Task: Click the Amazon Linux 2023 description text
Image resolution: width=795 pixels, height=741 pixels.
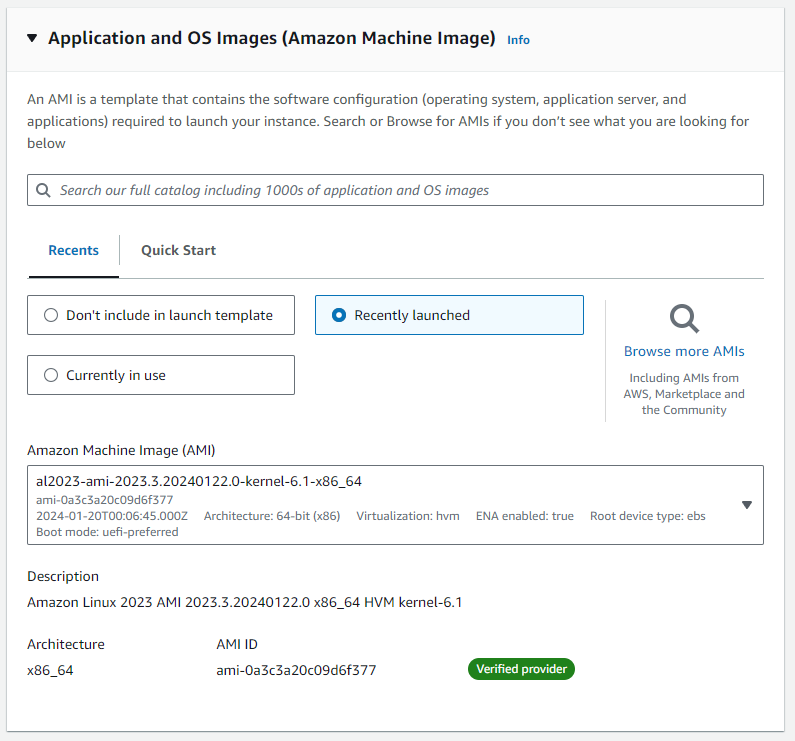Action: pos(244,602)
